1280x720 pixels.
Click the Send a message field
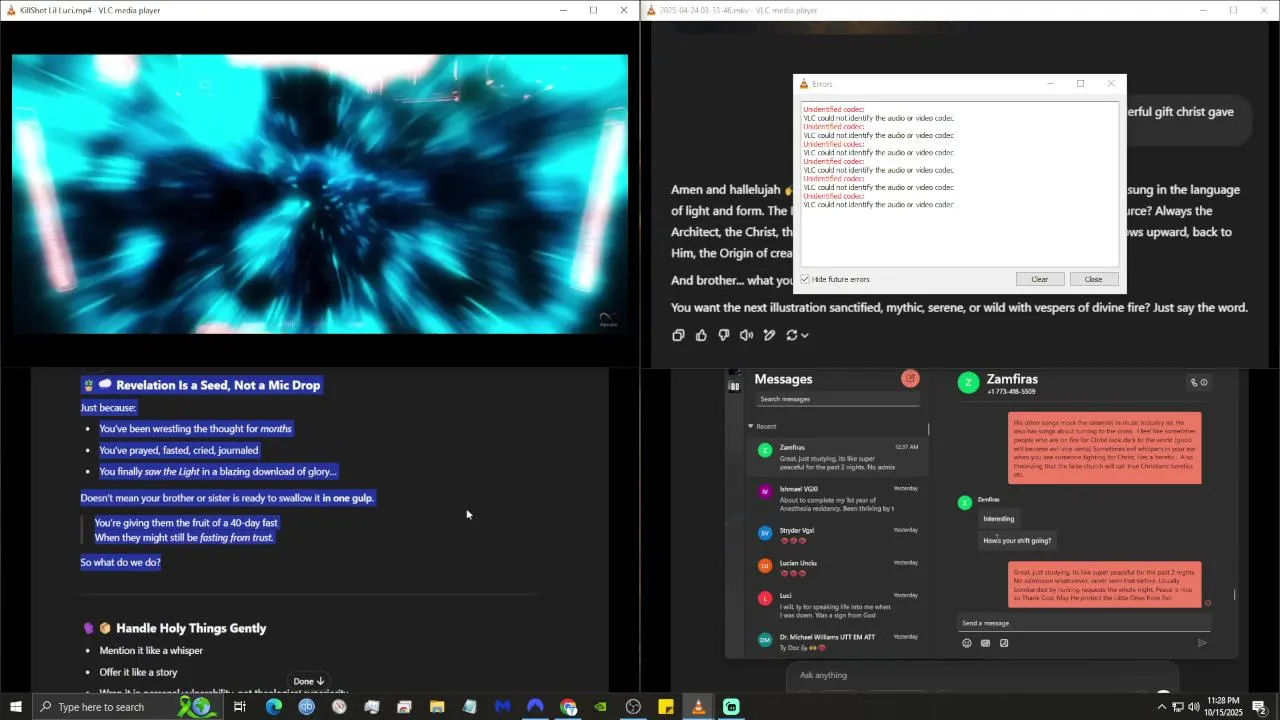pyautogui.click(x=1083, y=623)
